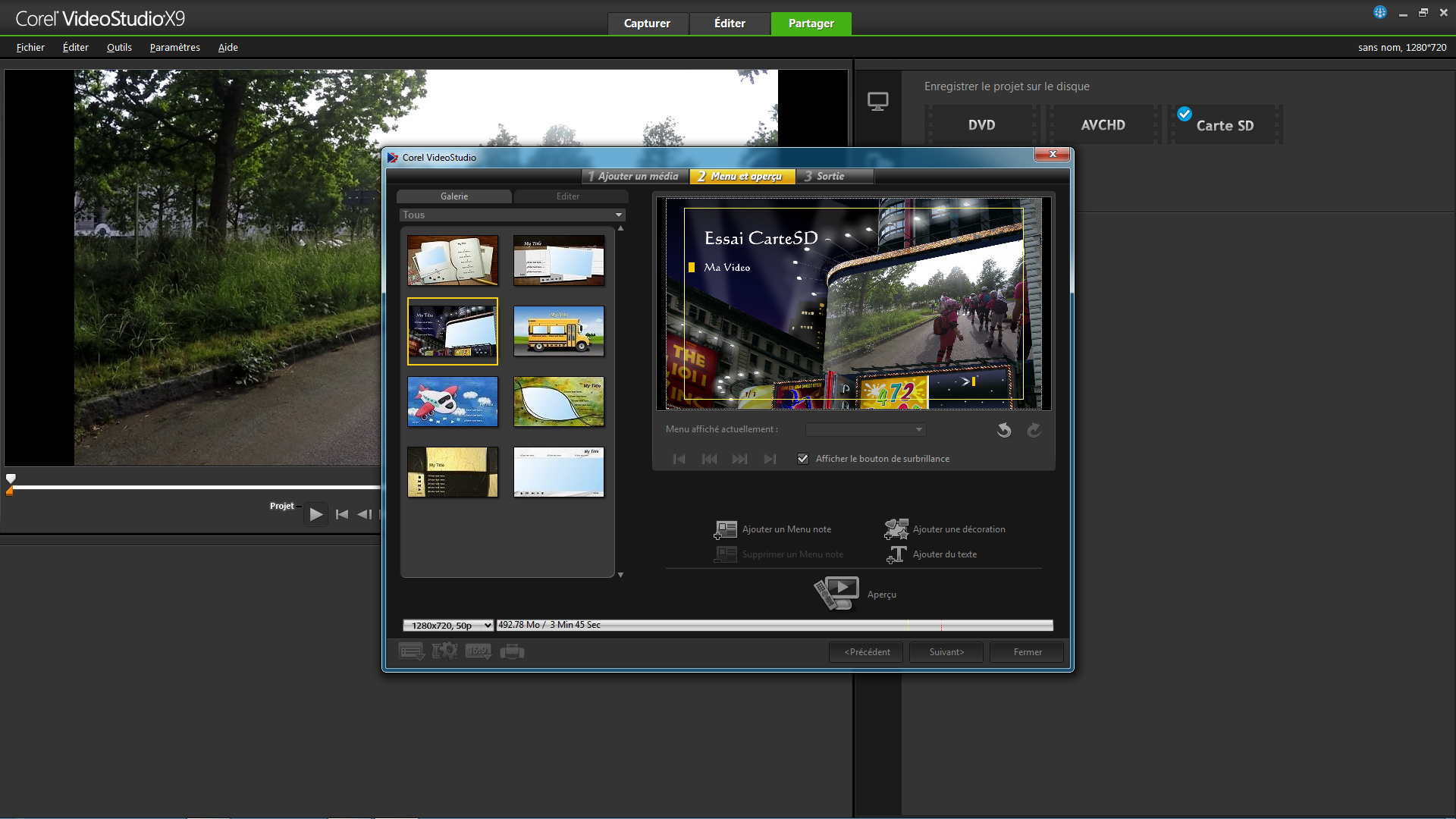Open the 1280x720, 50p format dropdown
The image size is (1456, 819).
[448, 626]
